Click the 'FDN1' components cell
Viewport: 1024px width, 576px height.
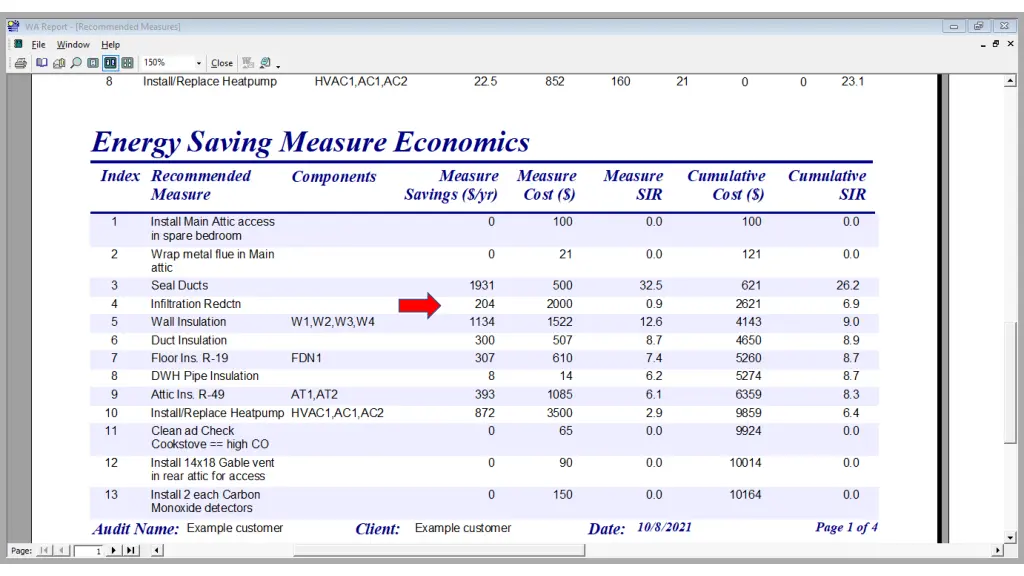(x=306, y=358)
